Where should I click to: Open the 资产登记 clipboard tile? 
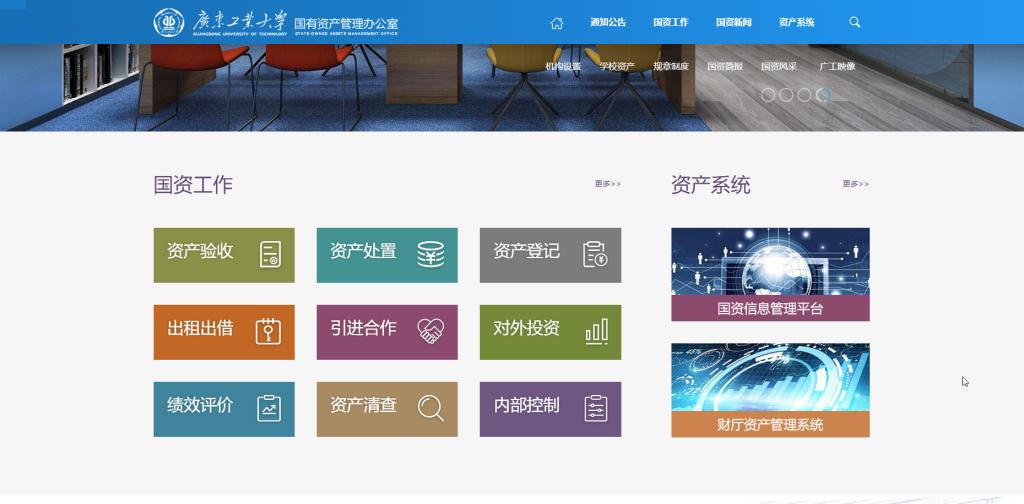click(x=550, y=254)
